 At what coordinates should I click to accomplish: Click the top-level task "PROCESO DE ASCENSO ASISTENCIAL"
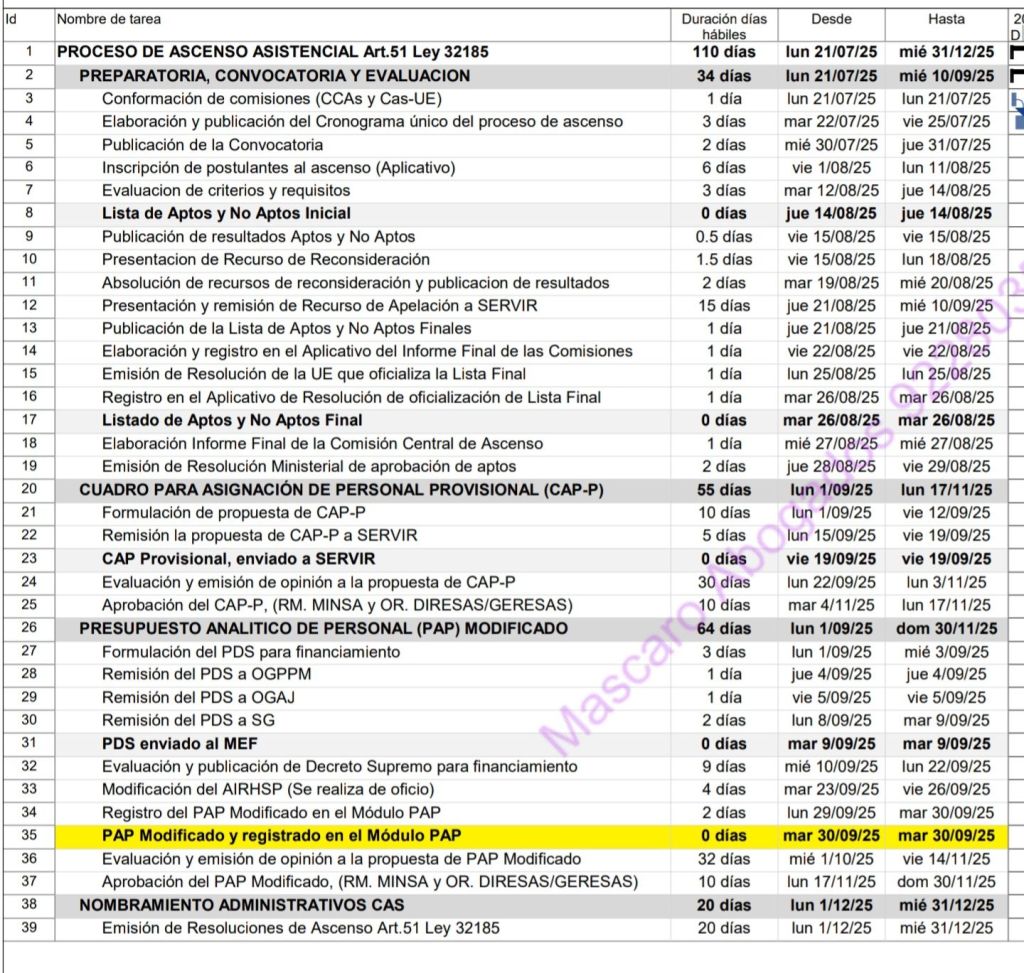coord(272,52)
